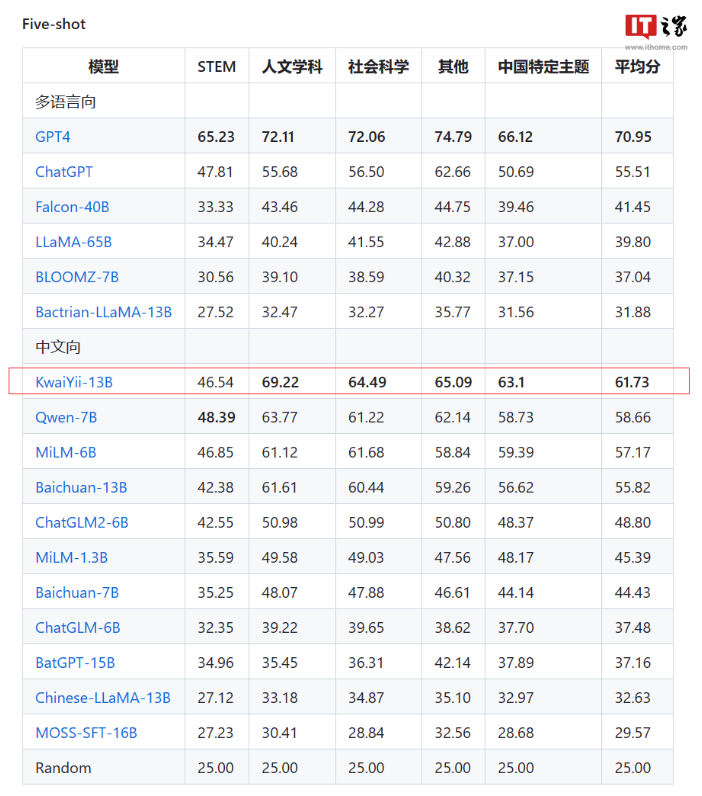Click the Falcon-40B link
Screen dimensions: 702x796
click(x=72, y=207)
